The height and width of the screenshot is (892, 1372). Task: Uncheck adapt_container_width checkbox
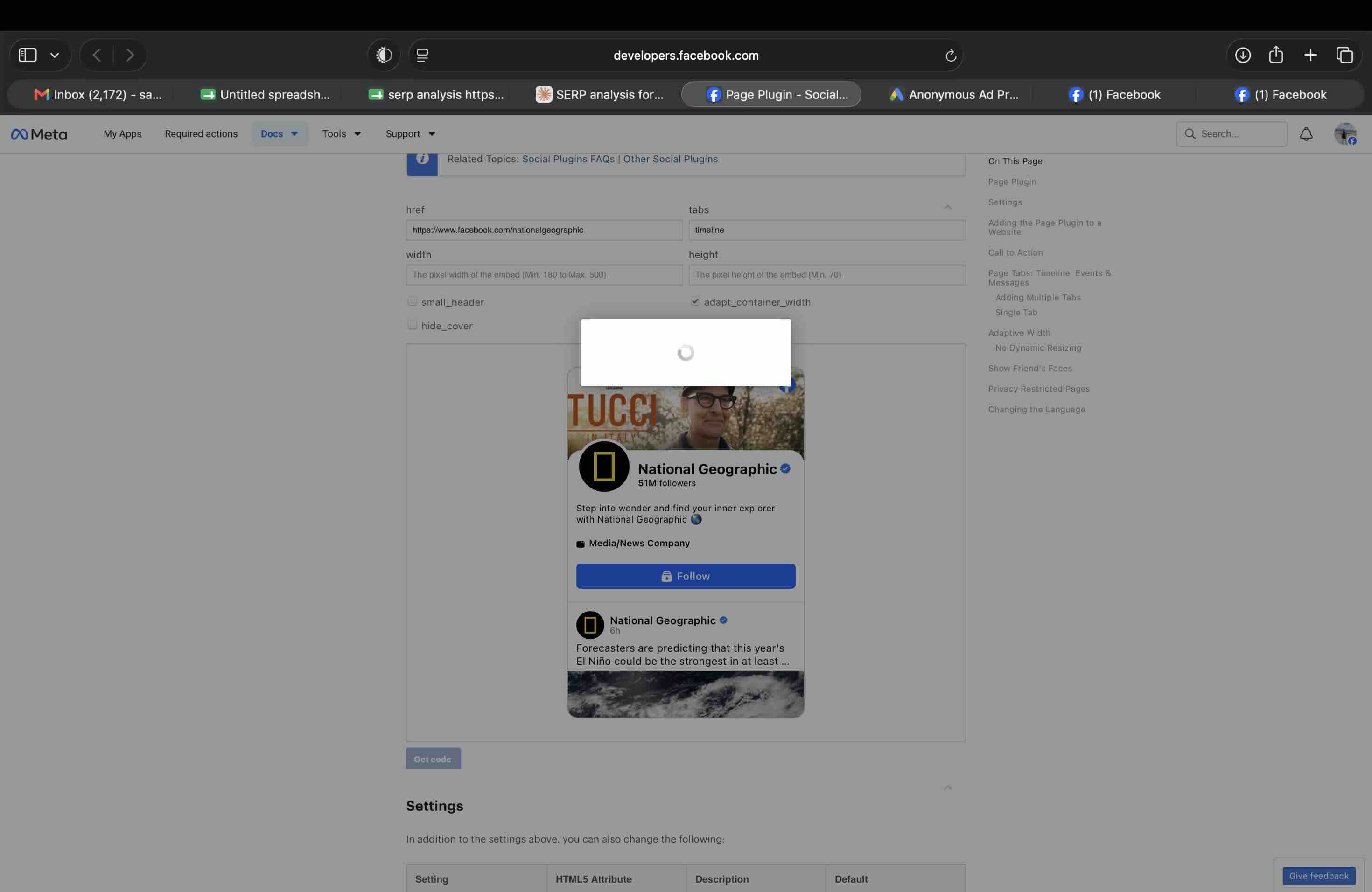coord(695,301)
